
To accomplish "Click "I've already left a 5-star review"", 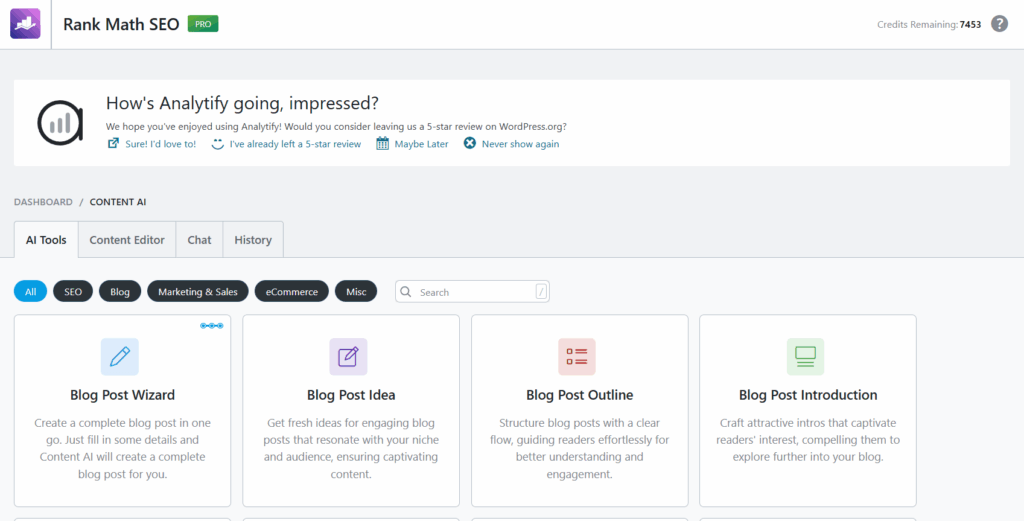I will click(x=295, y=144).
